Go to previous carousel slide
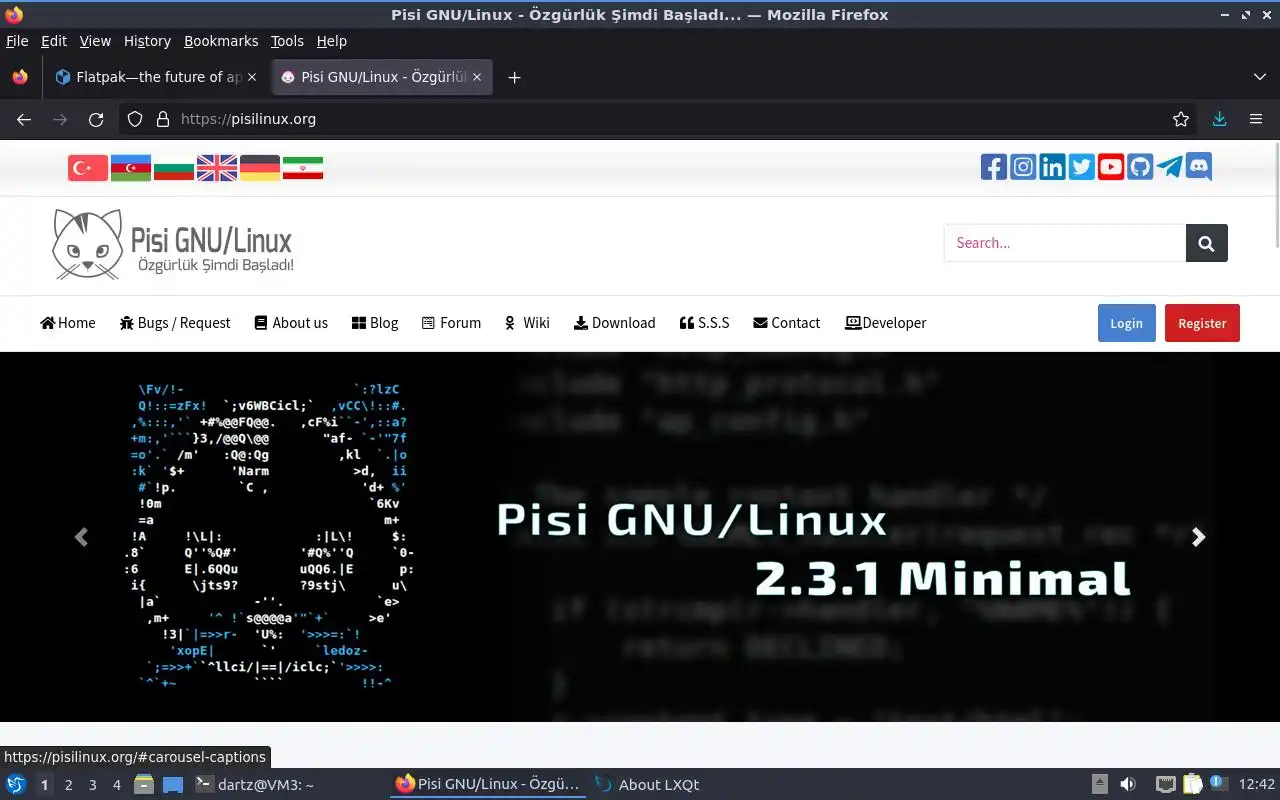 click(x=81, y=537)
